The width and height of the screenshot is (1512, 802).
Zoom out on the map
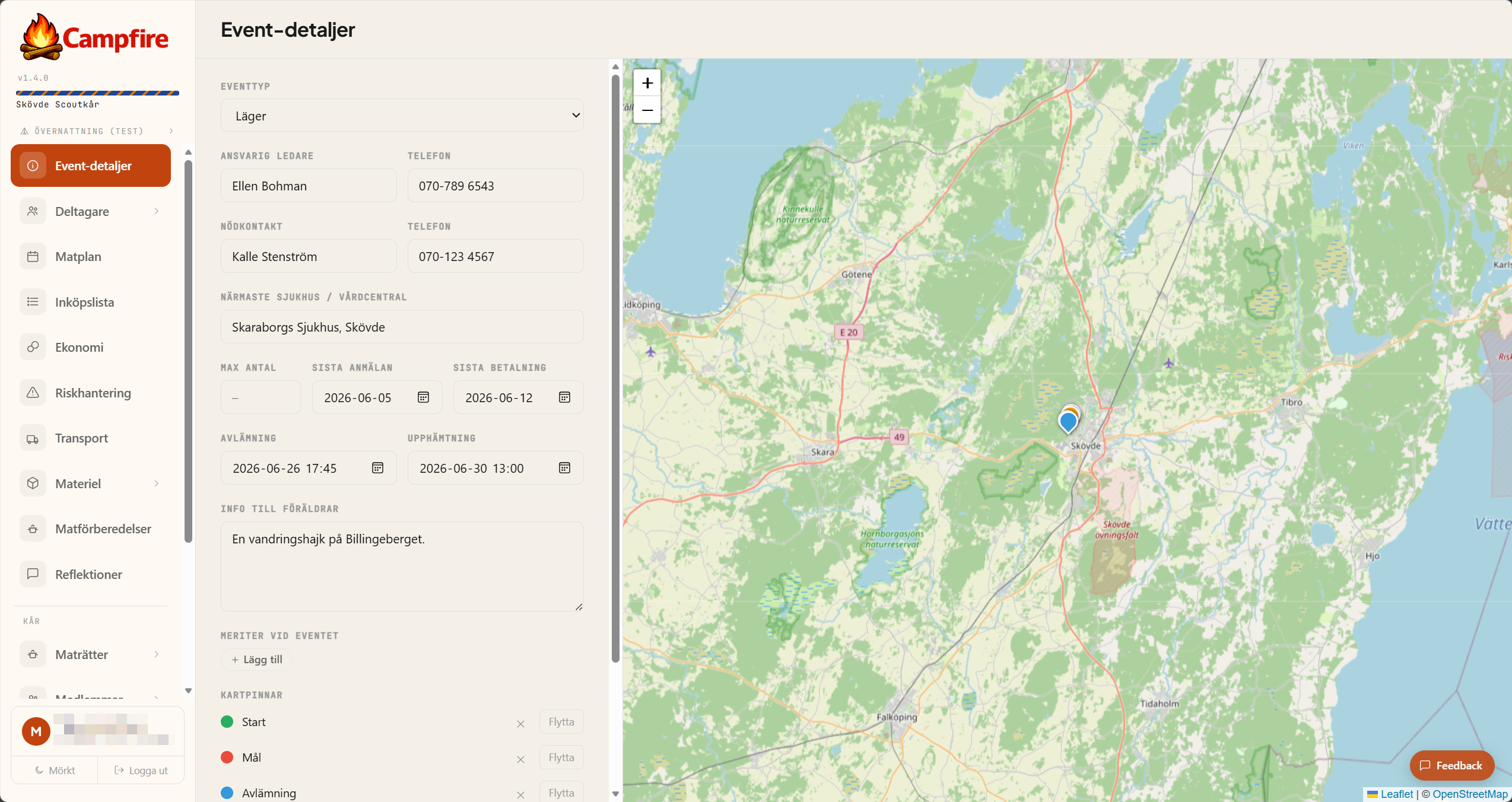point(647,110)
